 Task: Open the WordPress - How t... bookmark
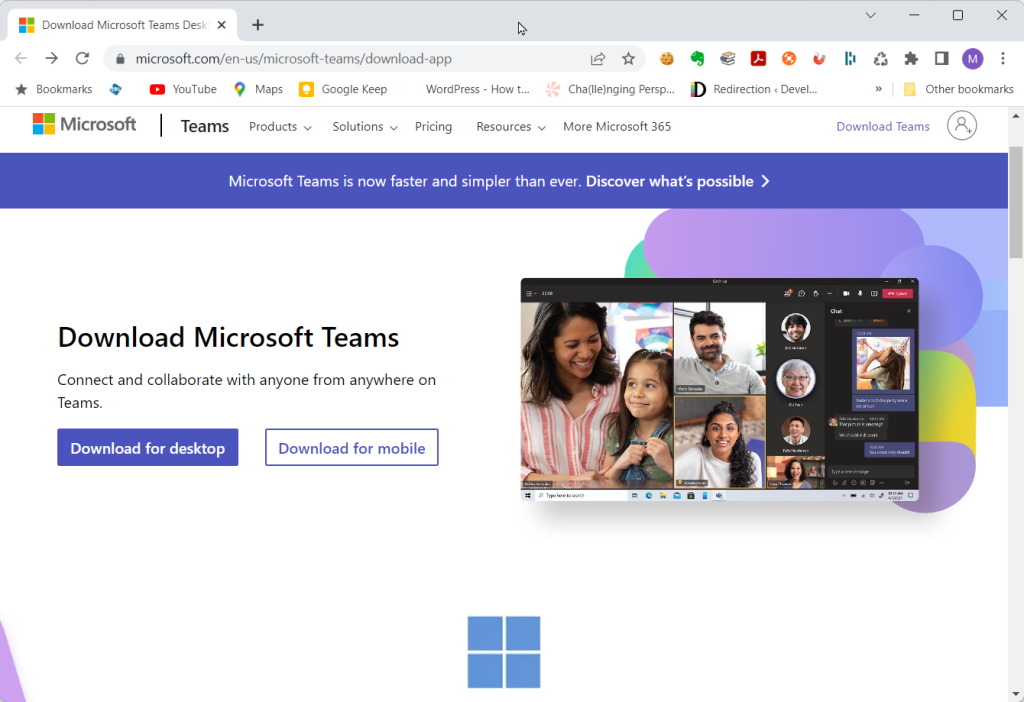click(x=477, y=89)
